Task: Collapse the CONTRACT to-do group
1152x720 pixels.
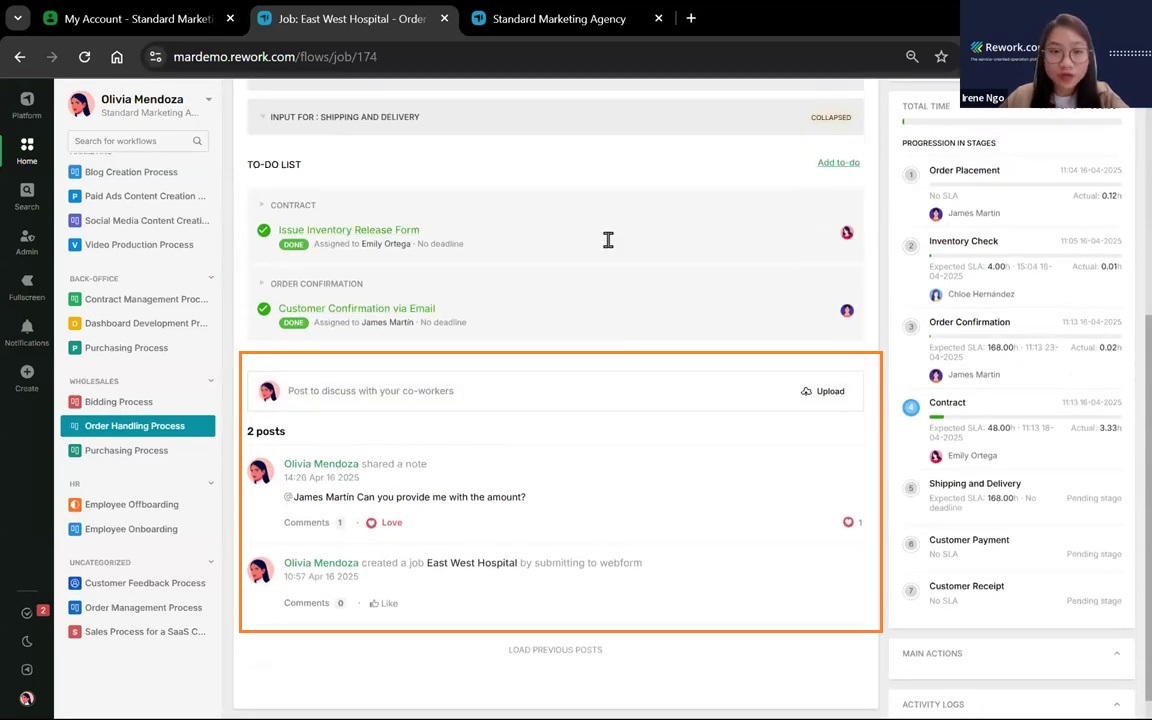Action: coord(262,204)
